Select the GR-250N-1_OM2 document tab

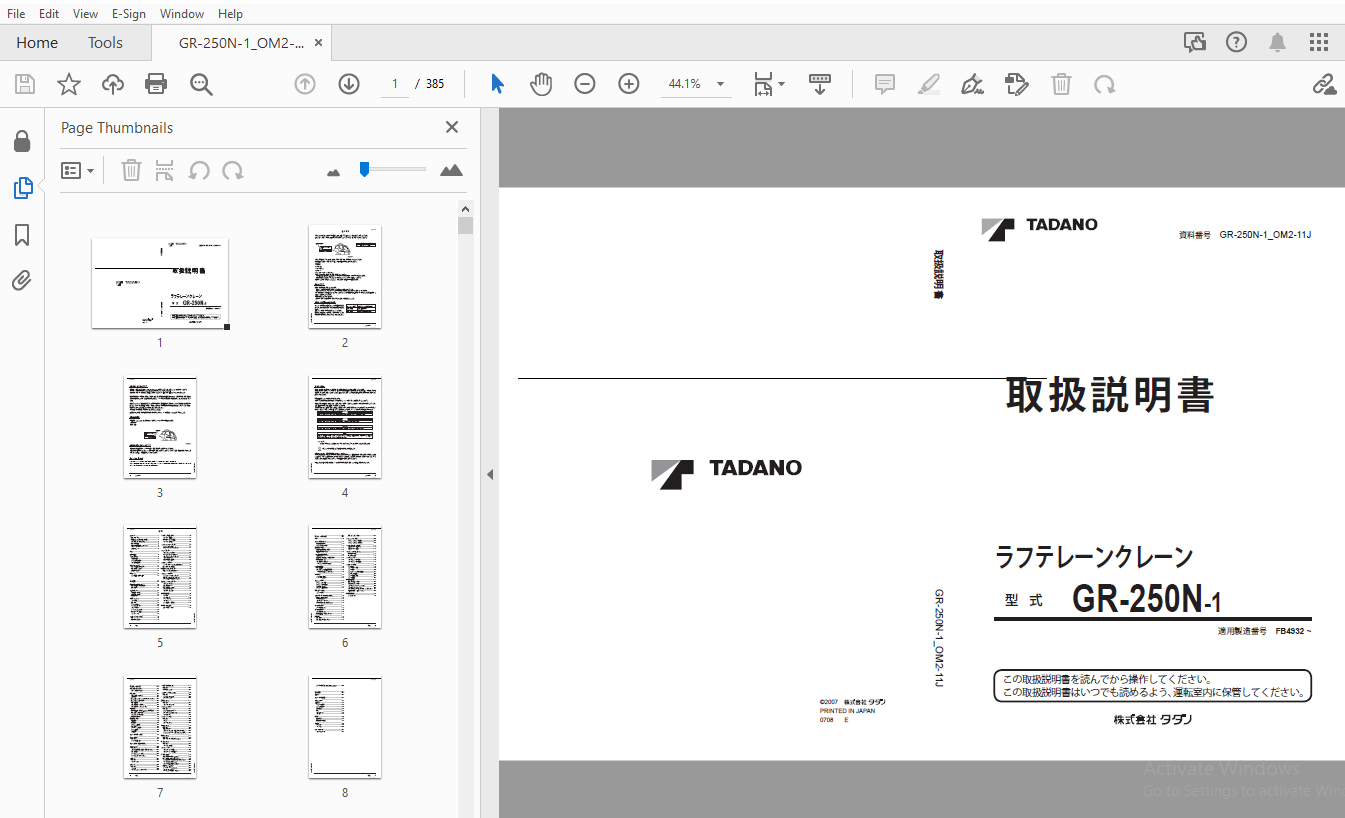[241, 42]
